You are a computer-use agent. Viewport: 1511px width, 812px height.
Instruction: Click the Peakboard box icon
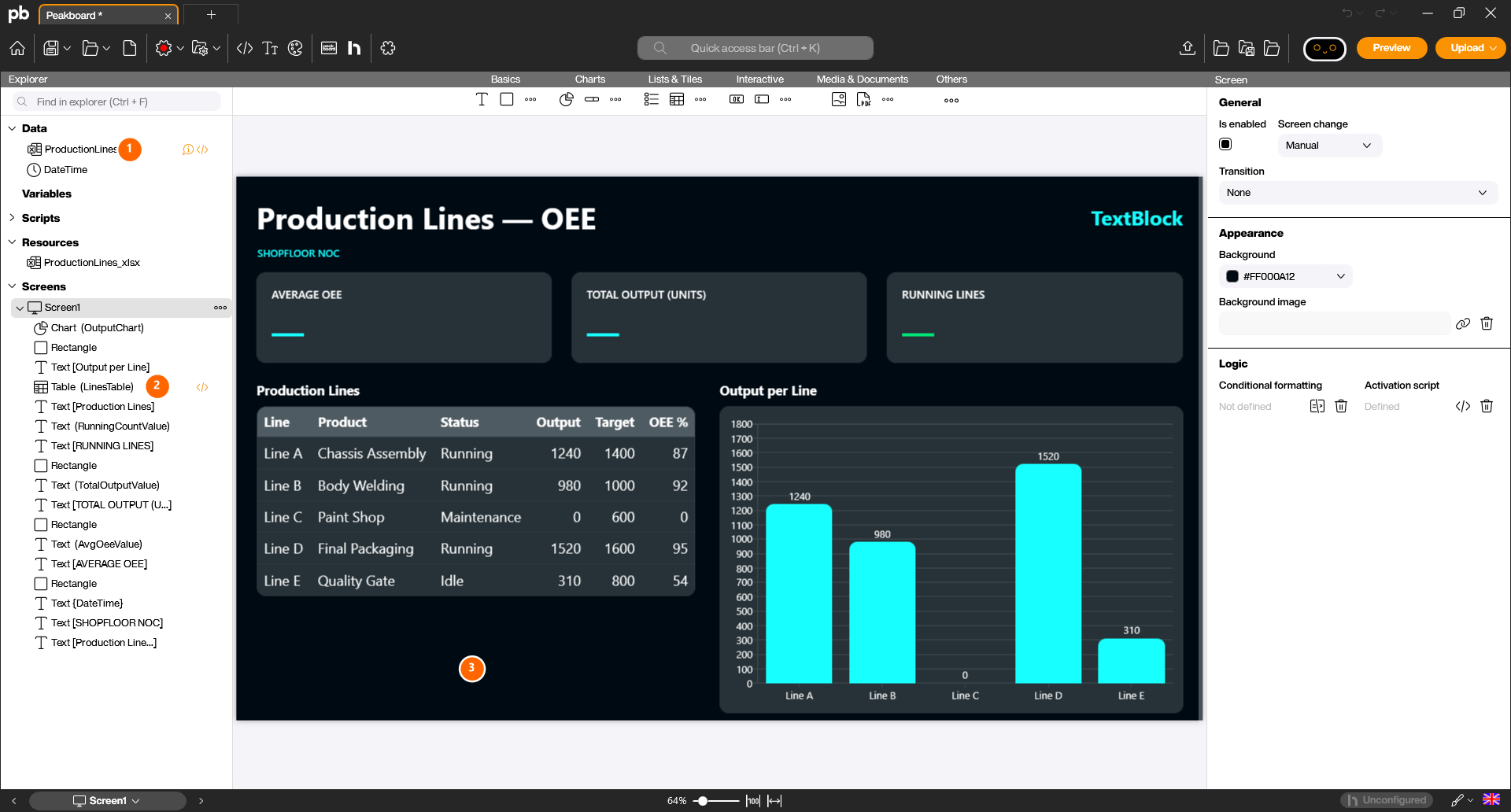[x=329, y=48]
